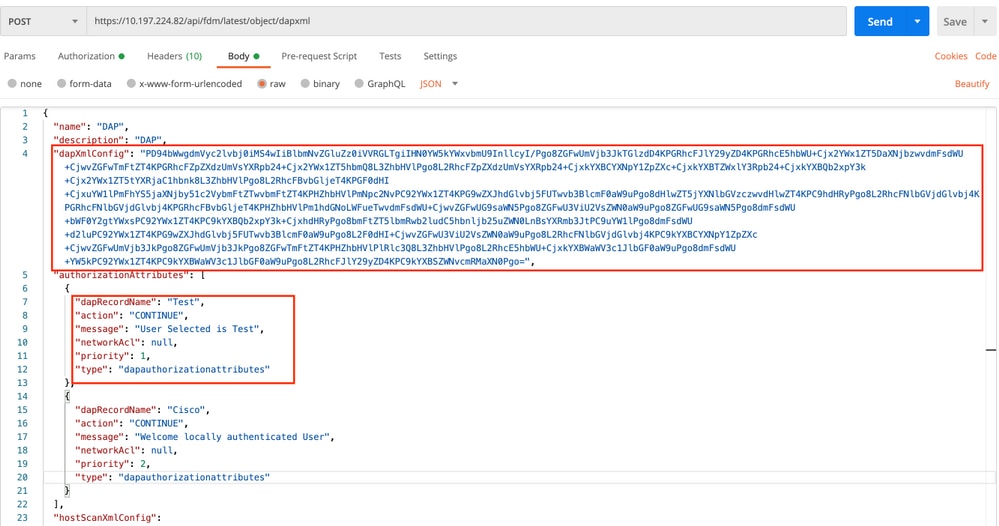Click the "description": "DAP" line

(x=110, y=139)
